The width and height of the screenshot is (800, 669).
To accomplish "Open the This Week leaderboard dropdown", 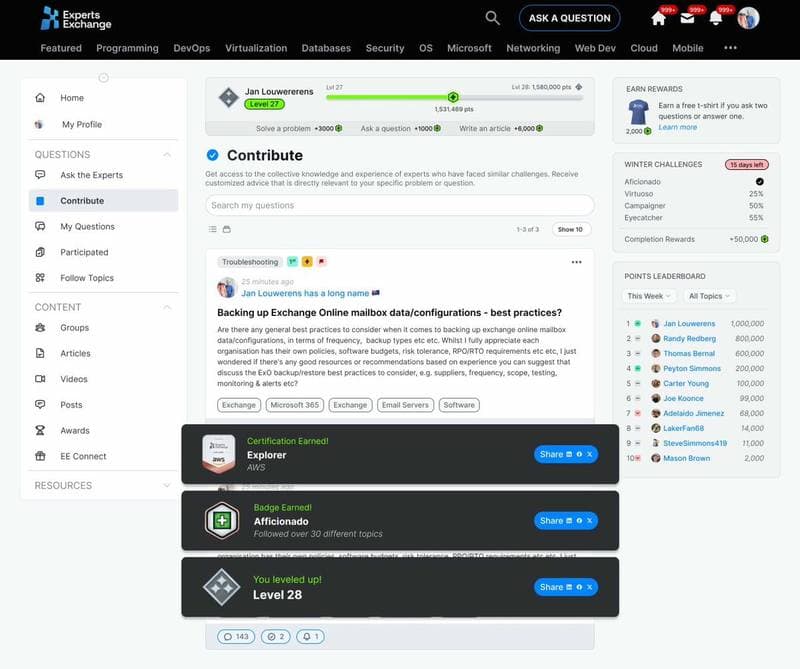I will point(649,296).
